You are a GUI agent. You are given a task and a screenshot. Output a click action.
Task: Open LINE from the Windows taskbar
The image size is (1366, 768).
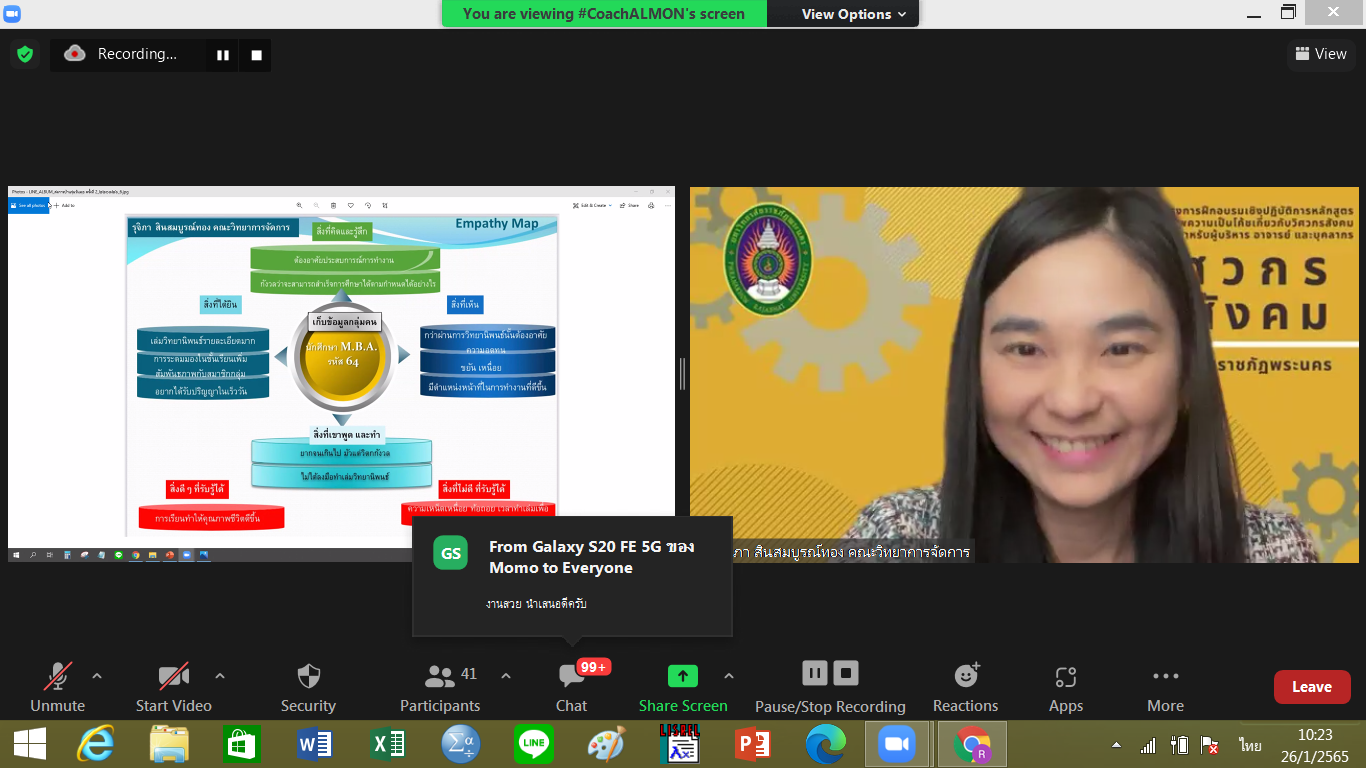point(534,744)
